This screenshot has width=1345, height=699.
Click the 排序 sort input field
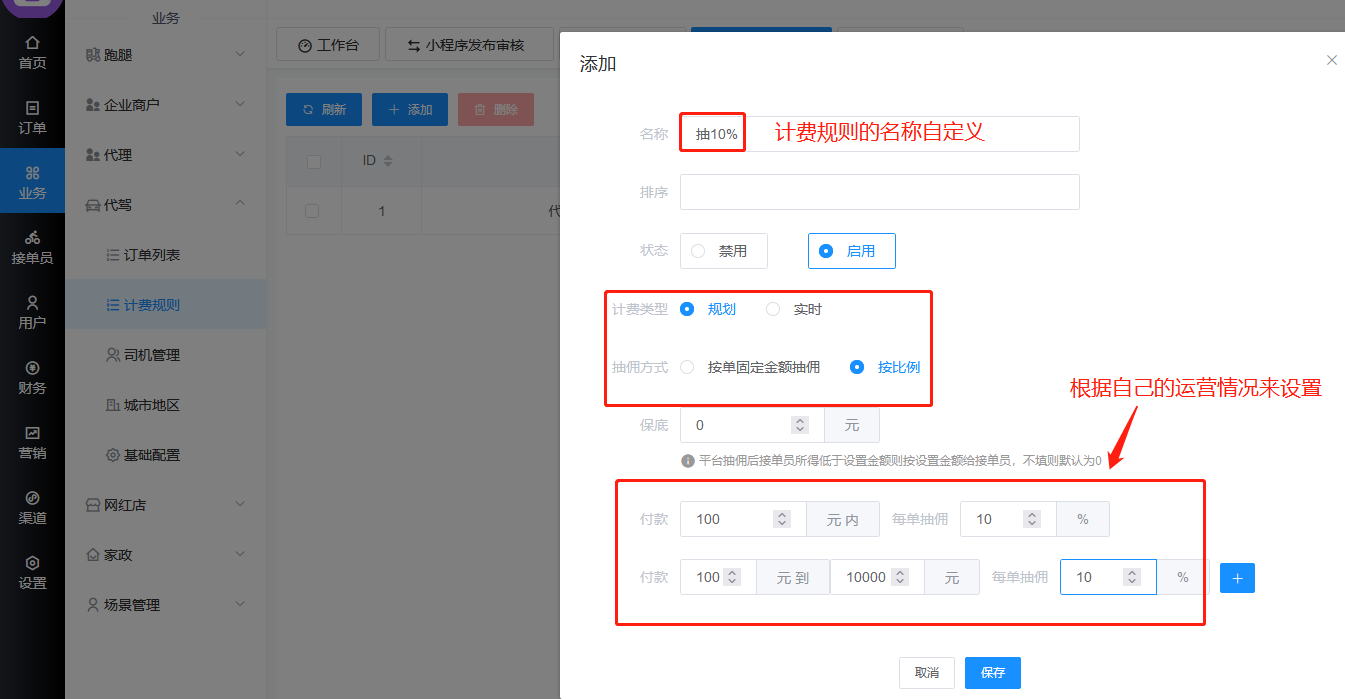click(x=879, y=192)
